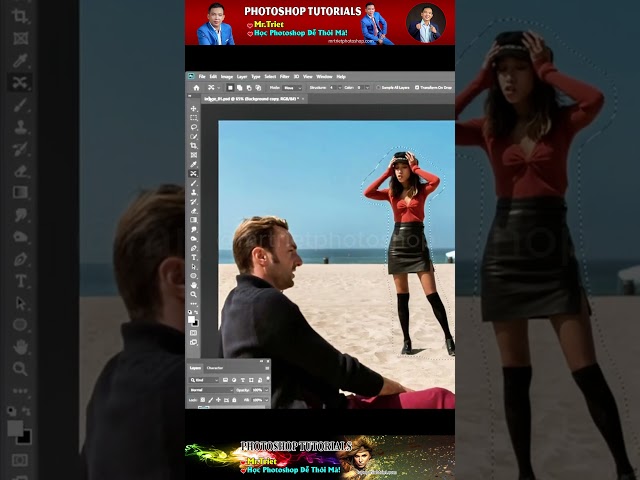Open the Normal blend mode dropdown
This screenshot has height=480, width=640.
click(211, 390)
